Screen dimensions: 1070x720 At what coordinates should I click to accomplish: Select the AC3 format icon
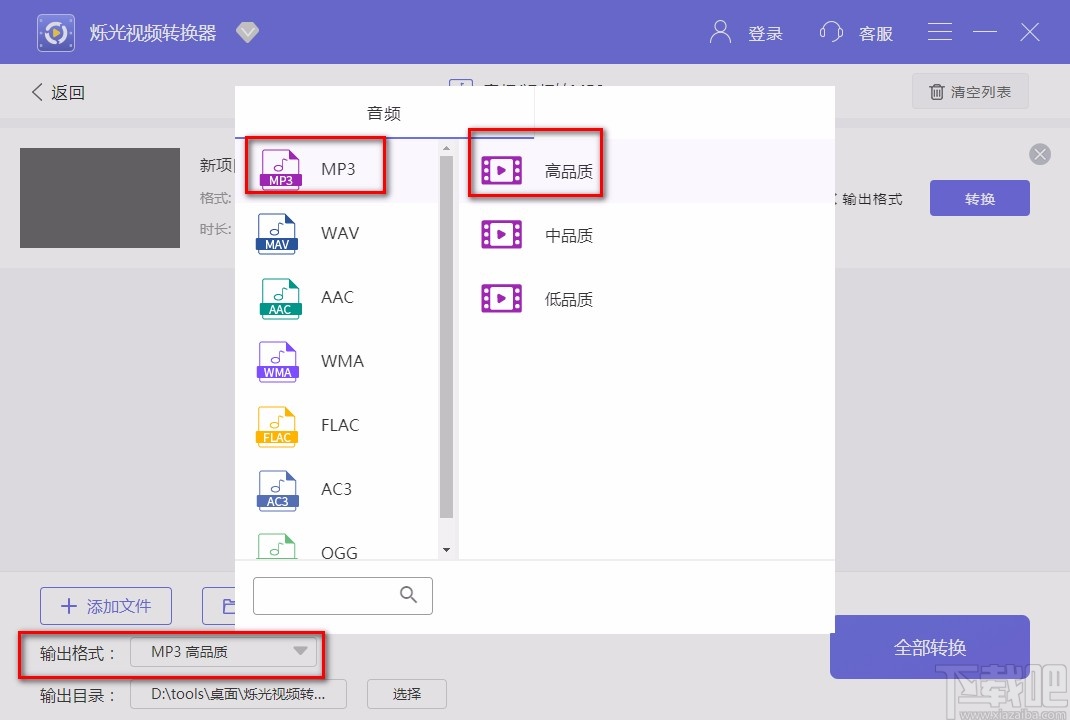pyautogui.click(x=277, y=489)
